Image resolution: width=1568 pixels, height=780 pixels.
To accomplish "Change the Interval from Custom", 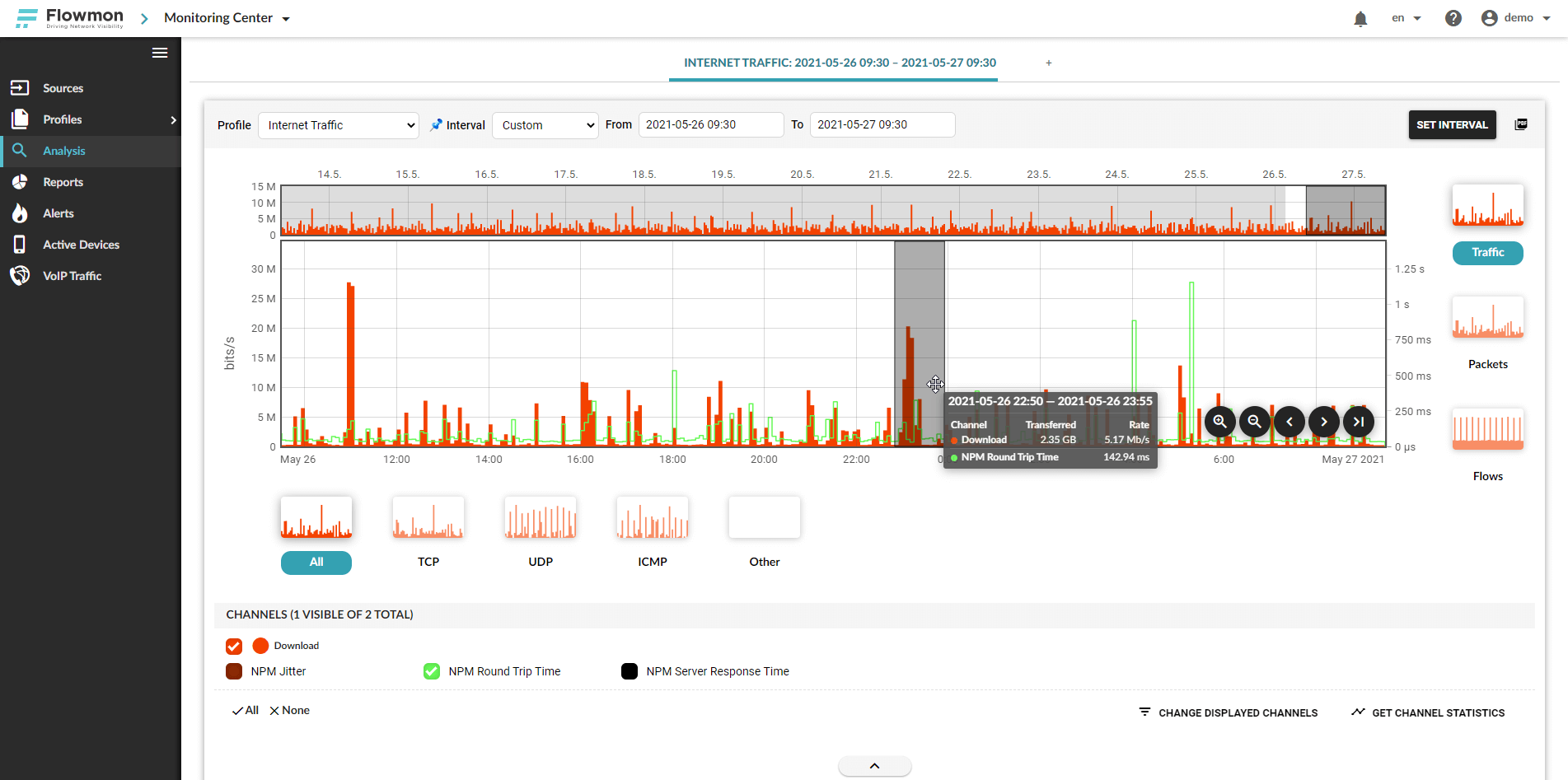I will (x=545, y=125).
